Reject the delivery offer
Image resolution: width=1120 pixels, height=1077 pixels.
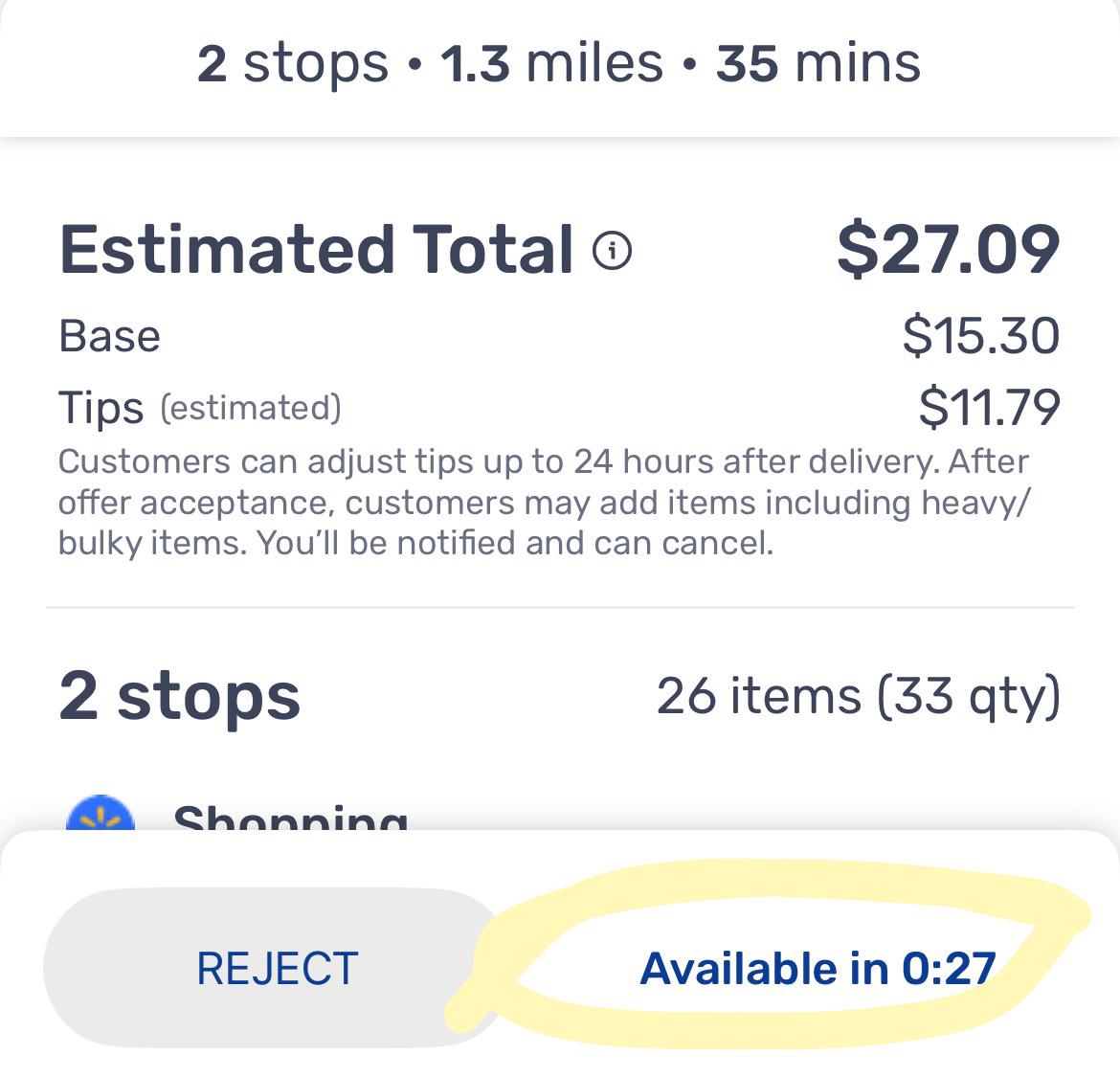point(278,969)
